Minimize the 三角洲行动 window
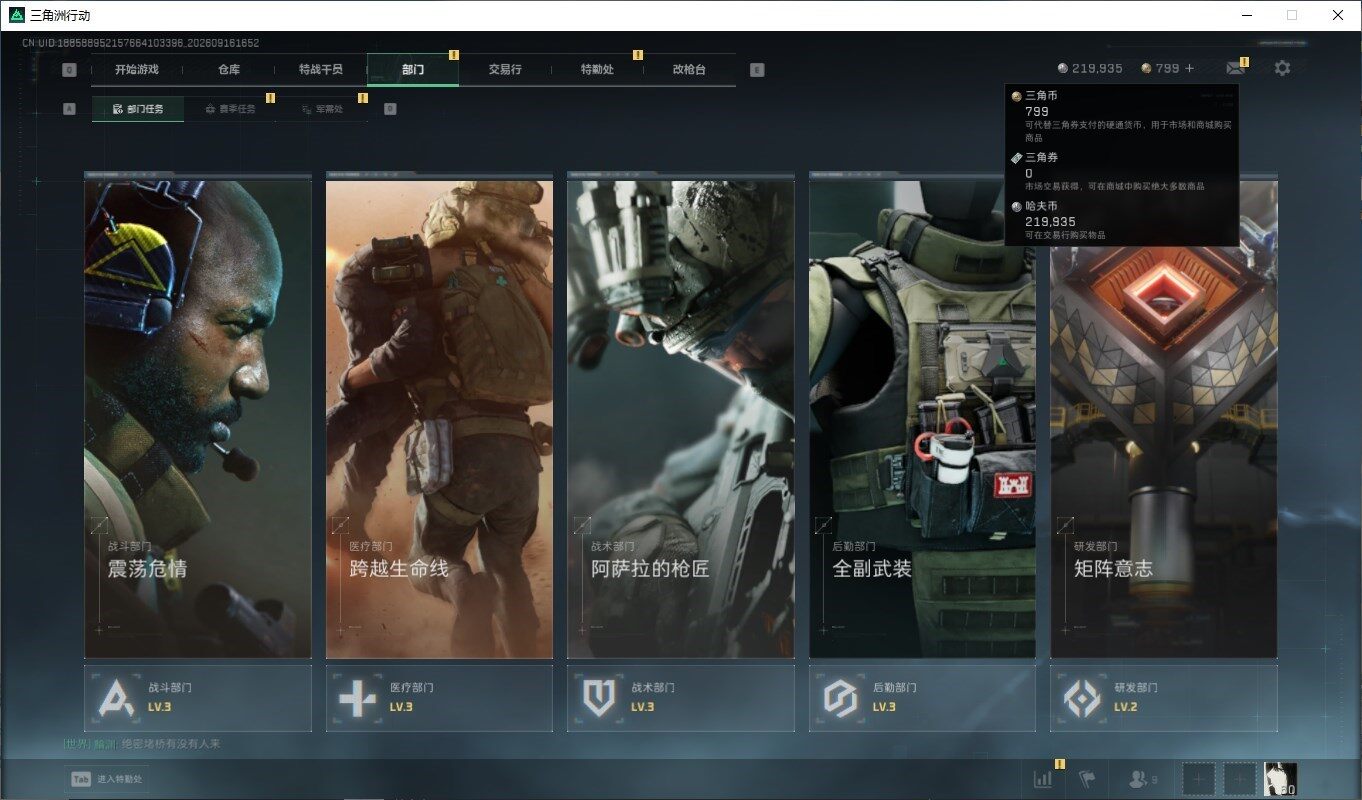The width and height of the screenshot is (1362, 800). (x=1246, y=15)
